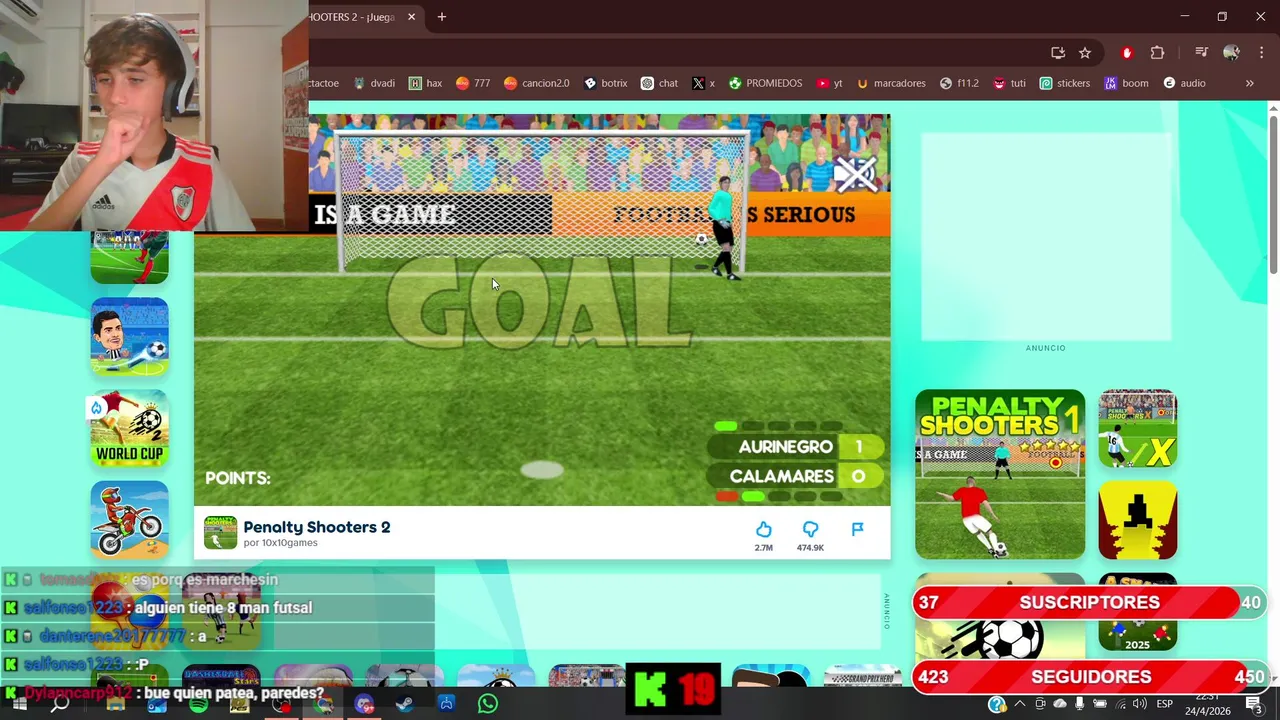
Task: Open the marcadores bookmark
Action: pos(891,83)
